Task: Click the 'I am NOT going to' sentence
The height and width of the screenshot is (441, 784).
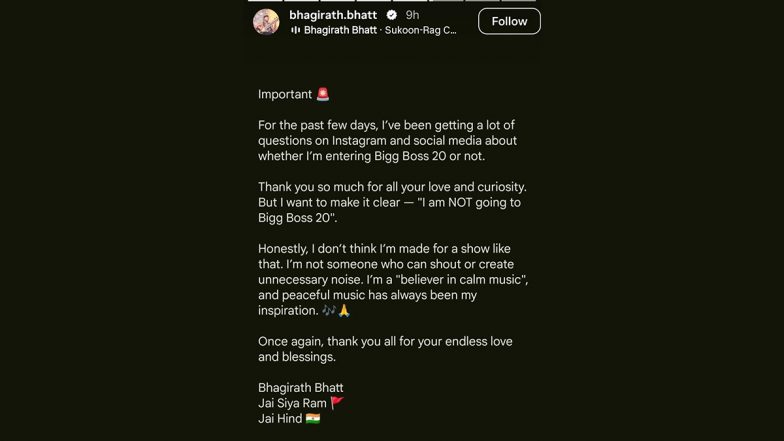Action: pos(469,202)
